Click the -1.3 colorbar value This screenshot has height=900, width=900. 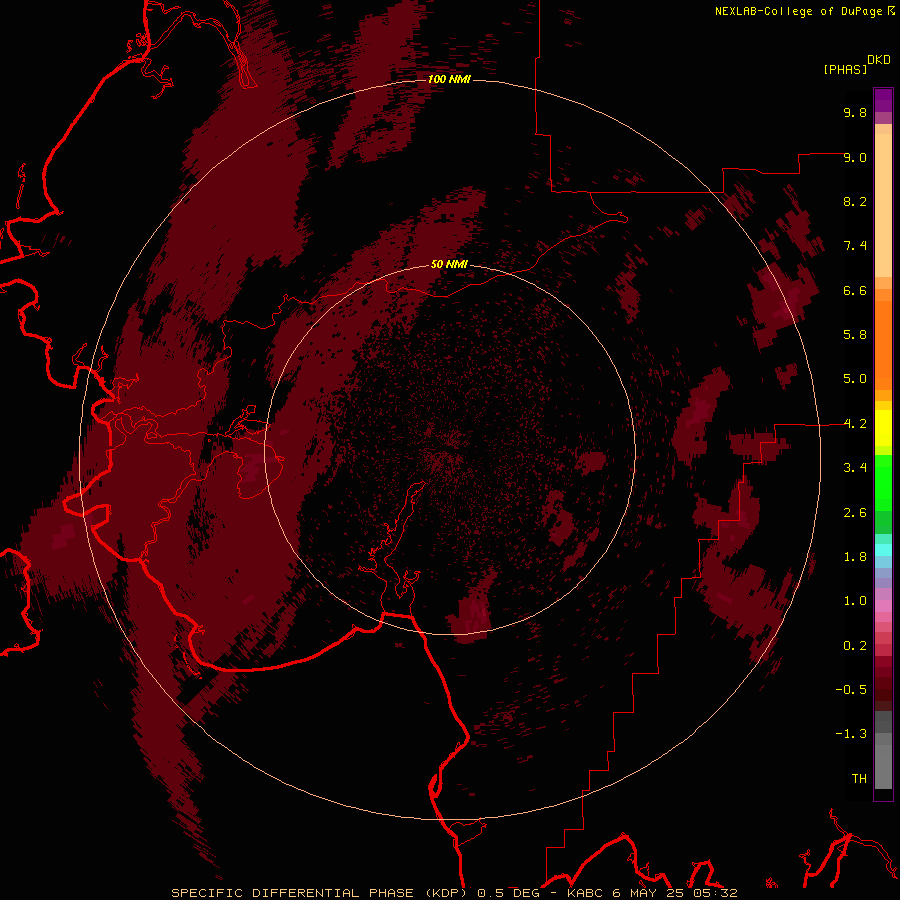click(x=851, y=734)
